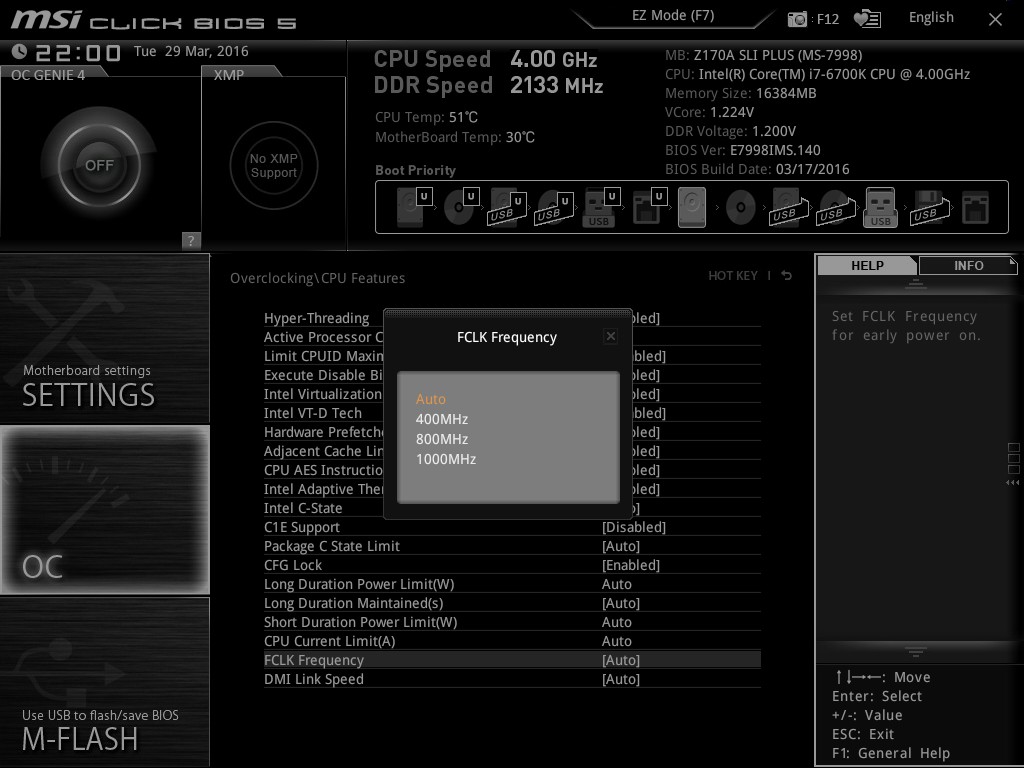Select the legacy USB hard disk boot icon

coord(789,207)
